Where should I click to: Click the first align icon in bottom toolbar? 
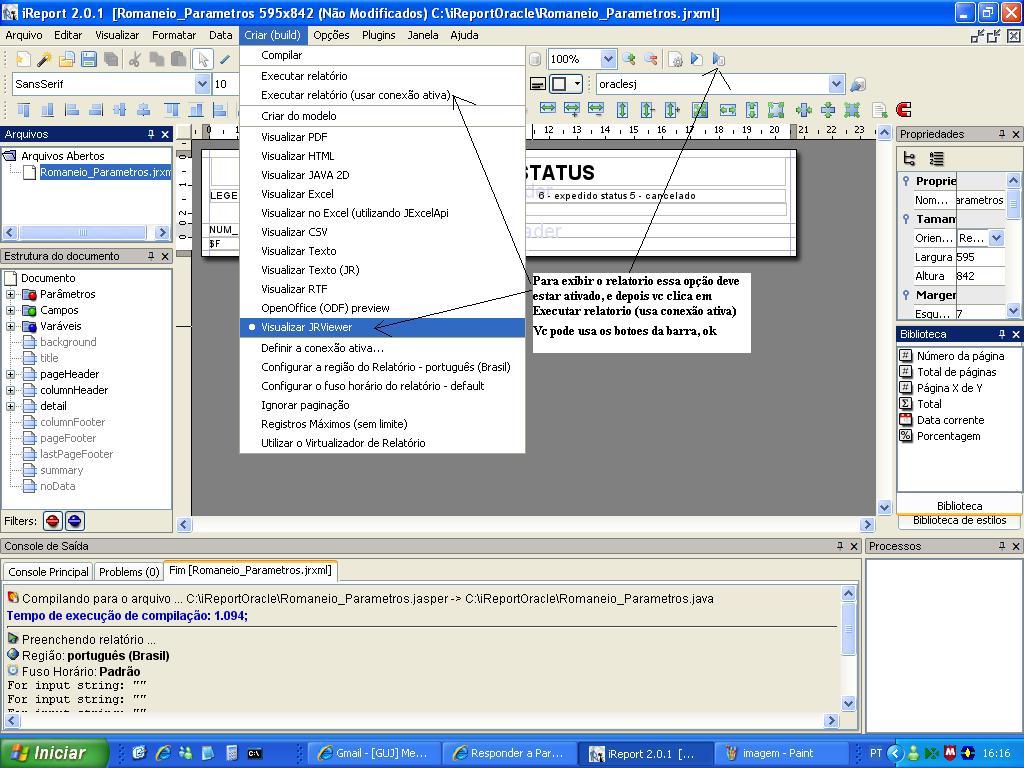(x=24, y=109)
